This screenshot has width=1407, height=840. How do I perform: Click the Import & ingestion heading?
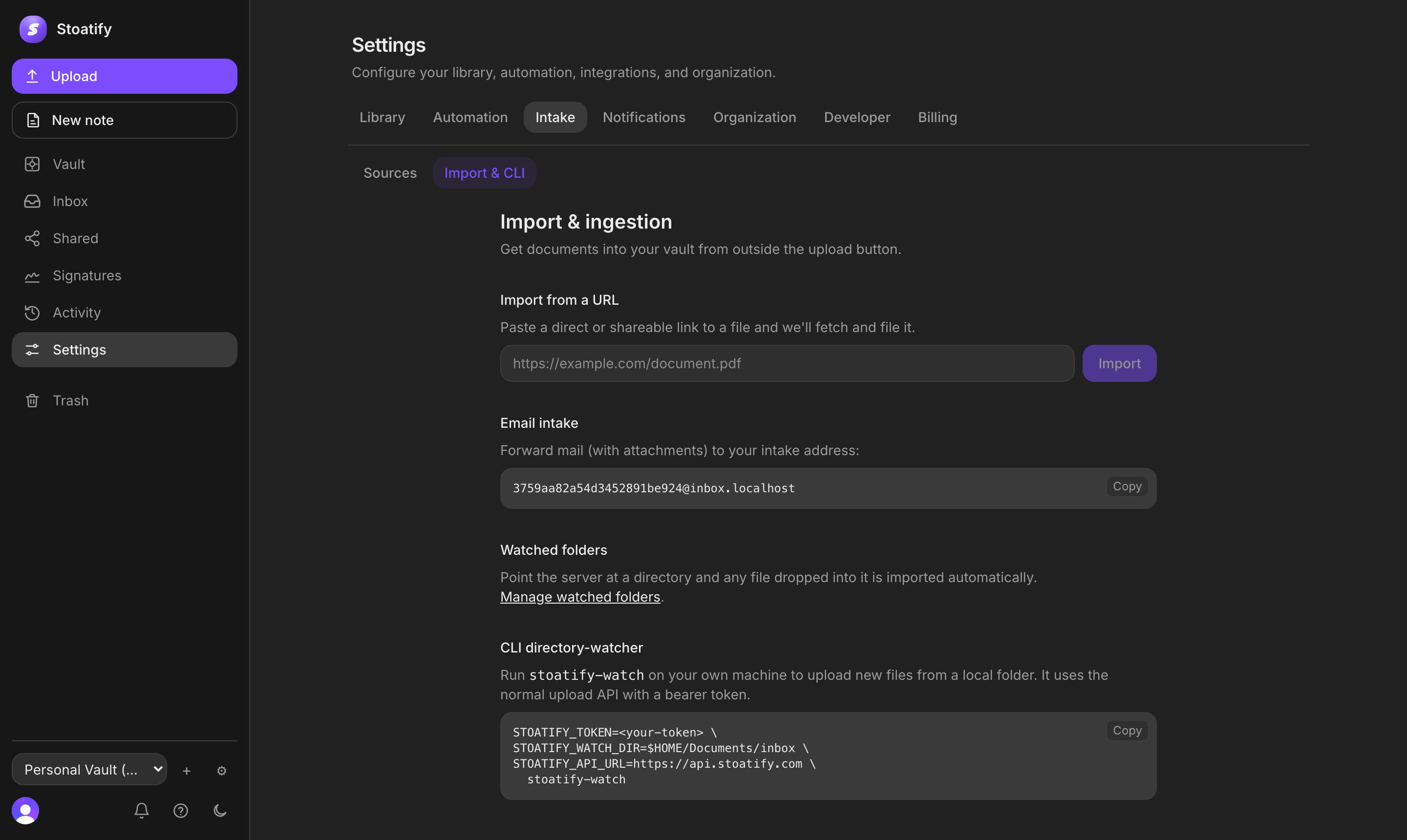[x=586, y=221]
